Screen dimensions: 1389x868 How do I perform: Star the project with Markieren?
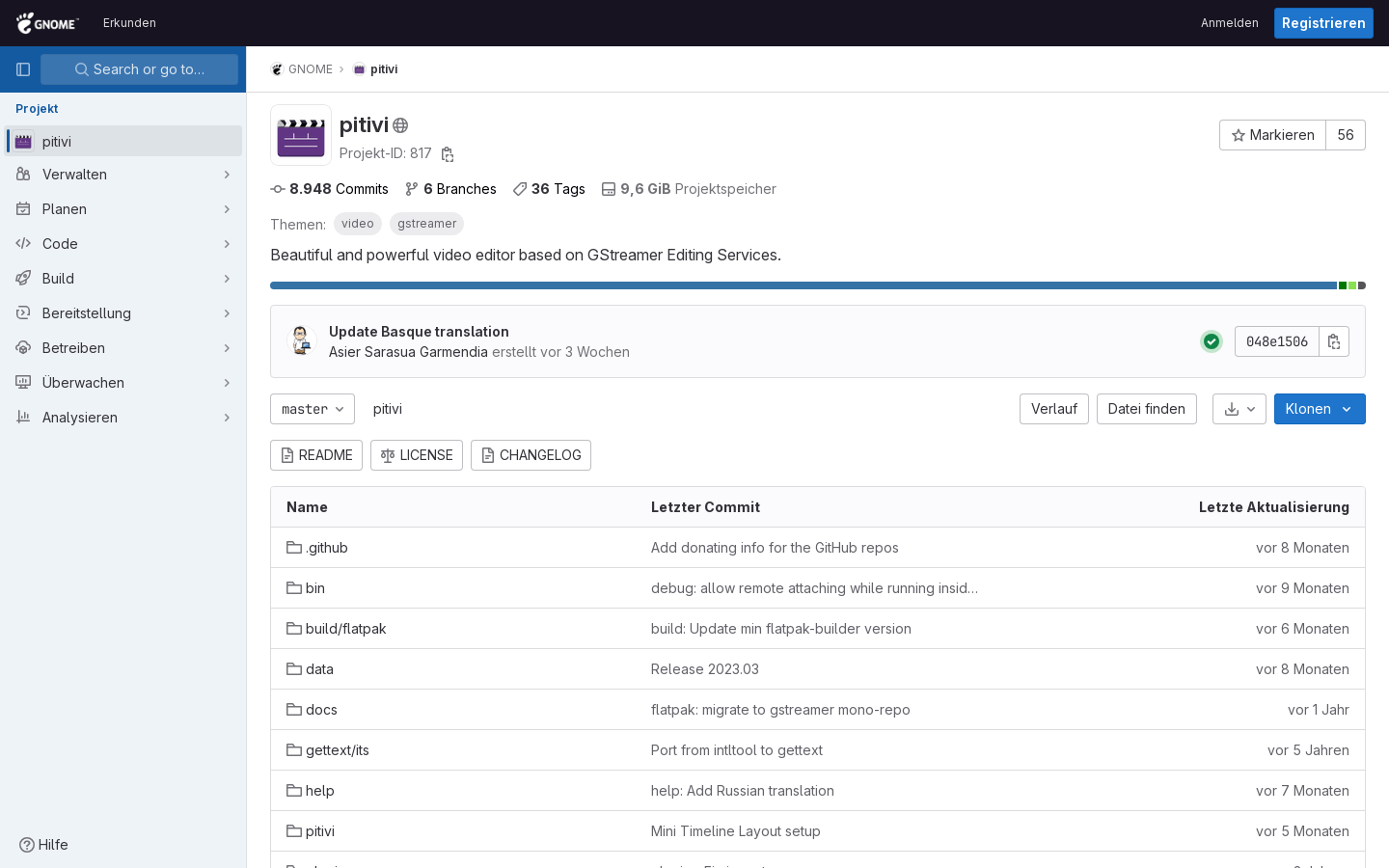pos(1272,135)
